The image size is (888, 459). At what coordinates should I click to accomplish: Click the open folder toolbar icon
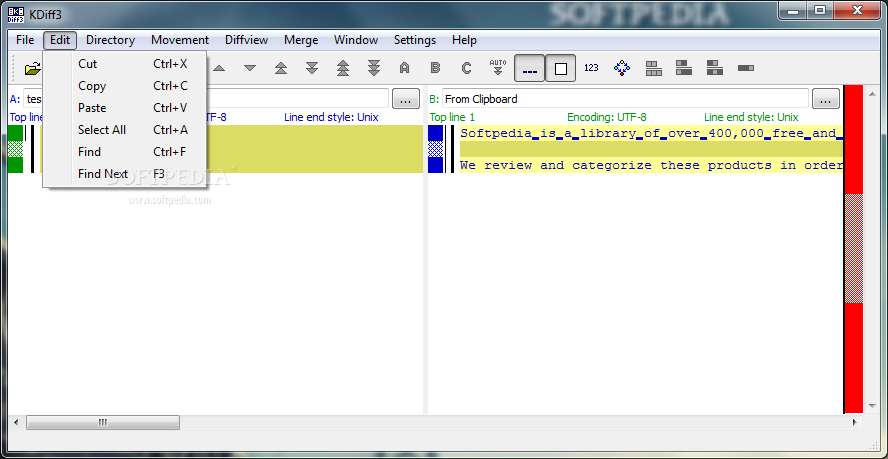(x=33, y=69)
